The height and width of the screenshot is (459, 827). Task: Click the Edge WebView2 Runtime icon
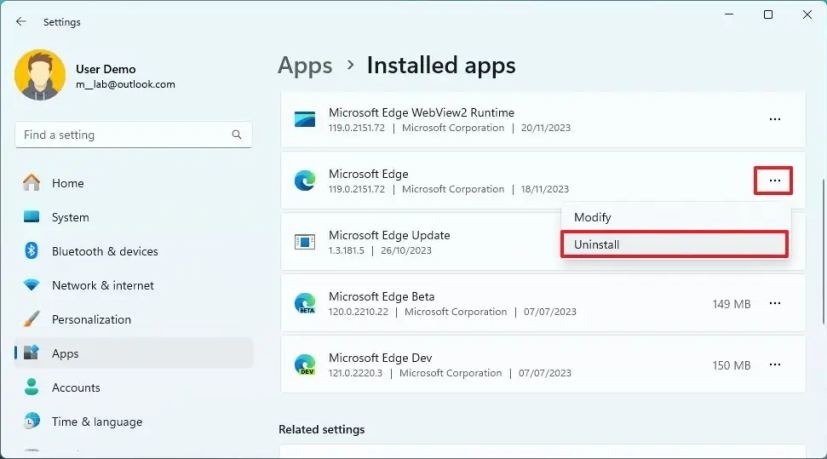tap(305, 120)
